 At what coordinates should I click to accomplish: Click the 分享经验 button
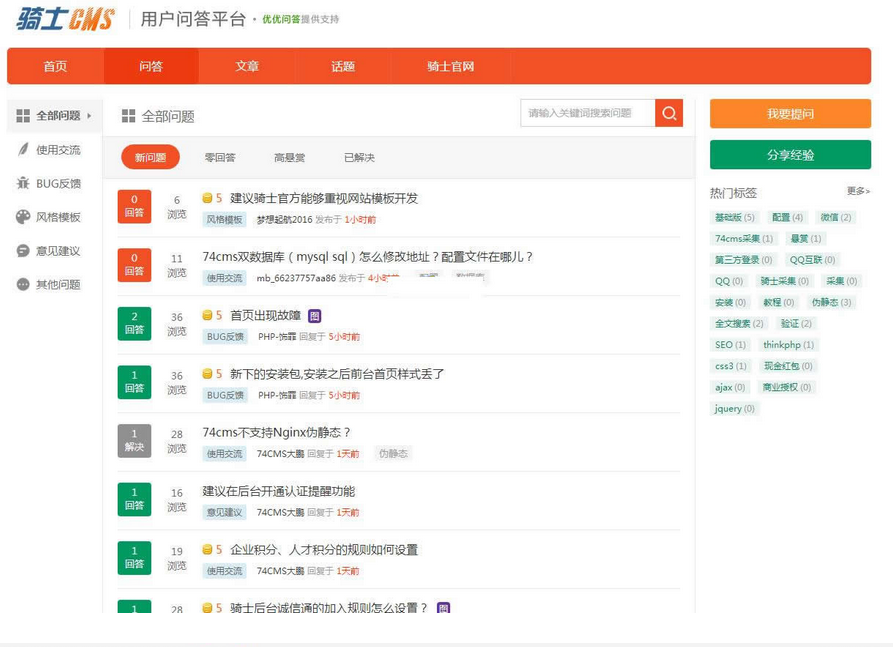point(790,155)
